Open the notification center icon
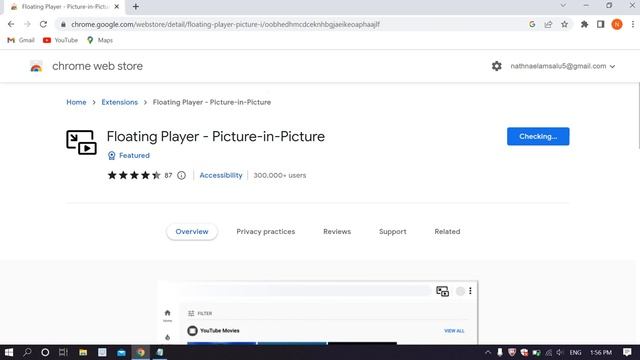 tap(627, 352)
